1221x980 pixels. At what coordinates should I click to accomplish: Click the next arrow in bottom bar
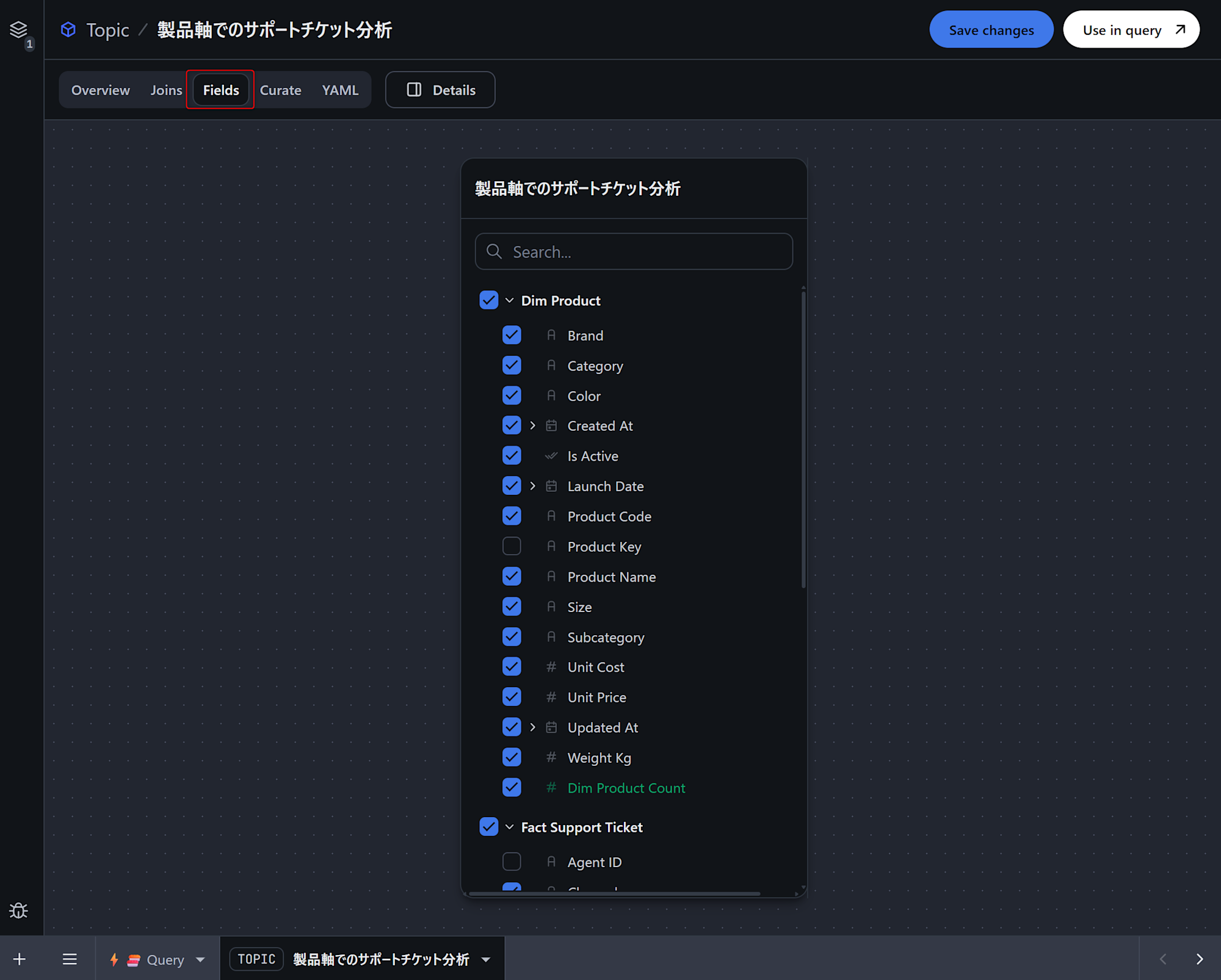1199,959
